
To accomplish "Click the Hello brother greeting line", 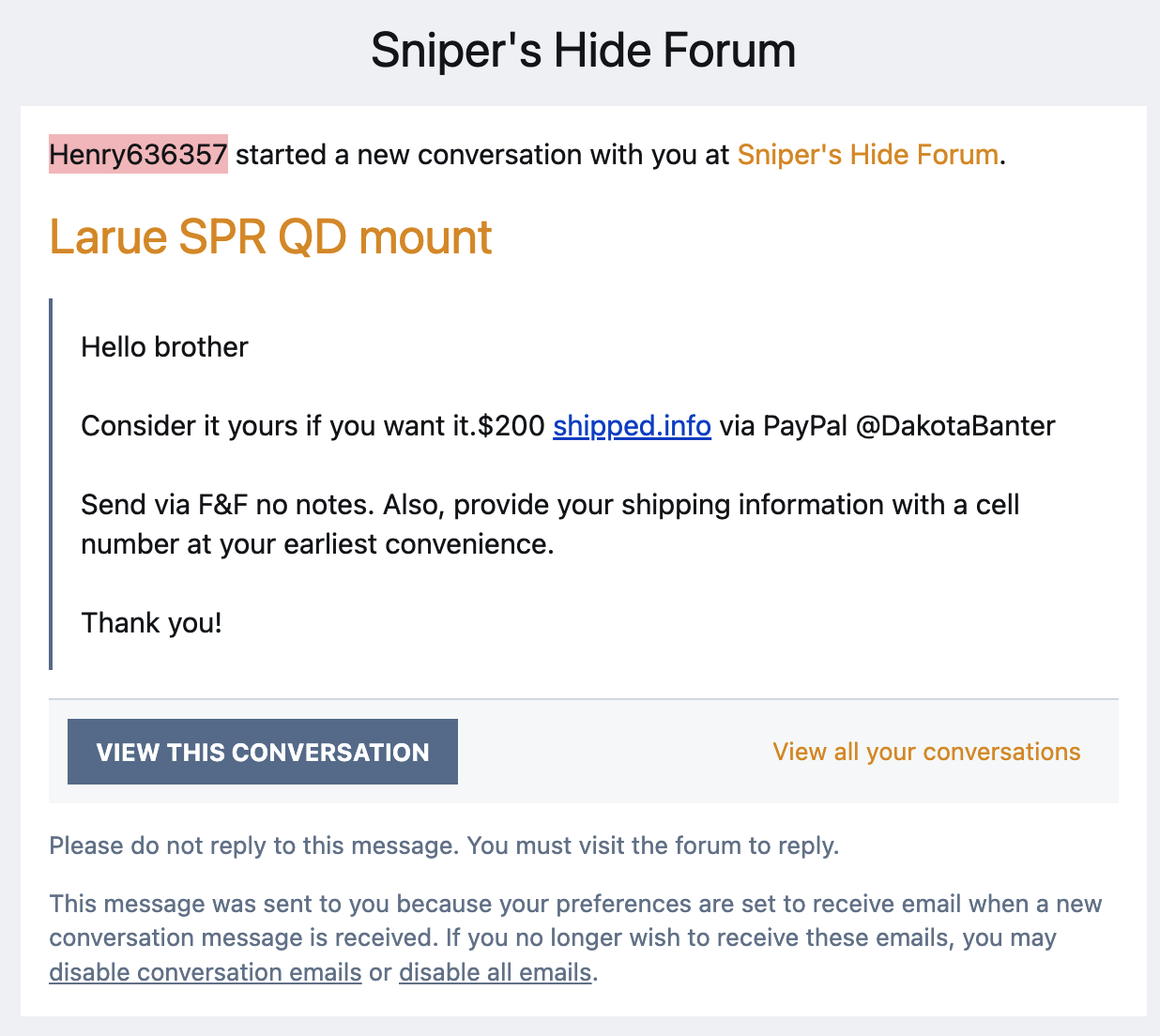I will pyautogui.click(x=164, y=347).
